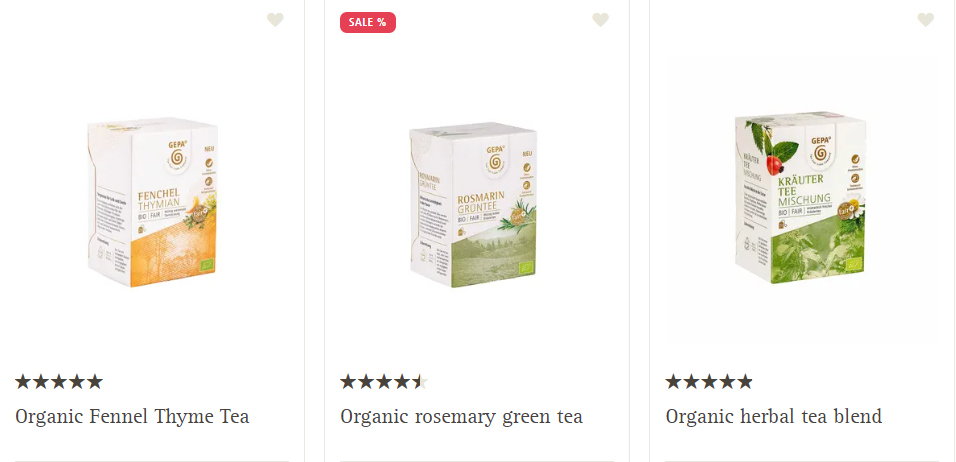Click star rating of Organic Fennel Thyme Tea
This screenshot has width=956, height=462.
[x=59, y=382]
